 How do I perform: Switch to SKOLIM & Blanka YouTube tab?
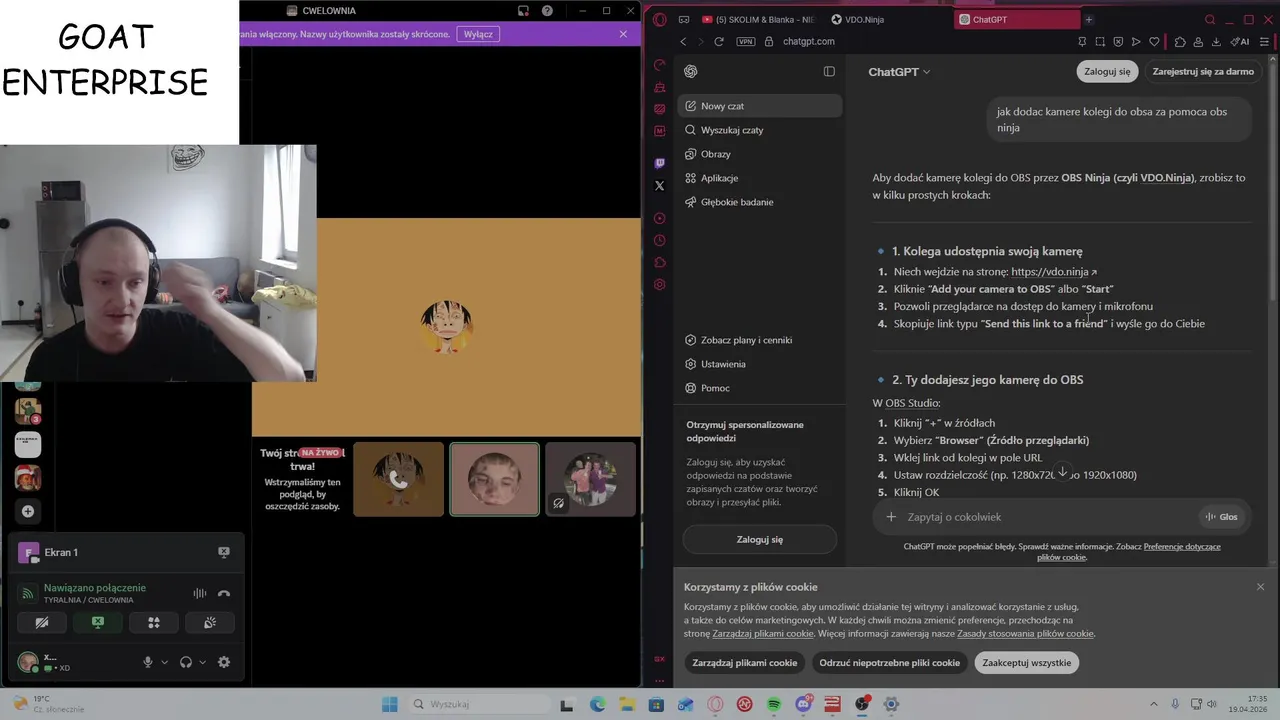tap(758, 19)
